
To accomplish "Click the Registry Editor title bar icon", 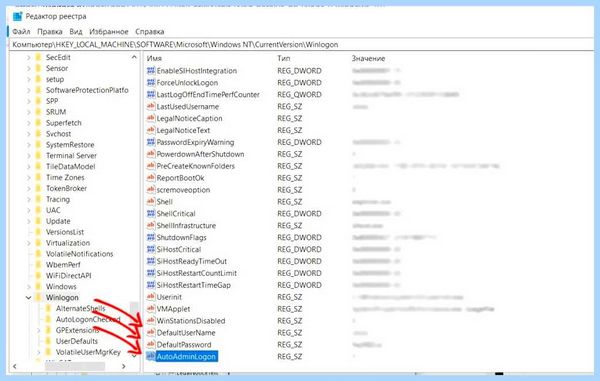I will [17, 16].
